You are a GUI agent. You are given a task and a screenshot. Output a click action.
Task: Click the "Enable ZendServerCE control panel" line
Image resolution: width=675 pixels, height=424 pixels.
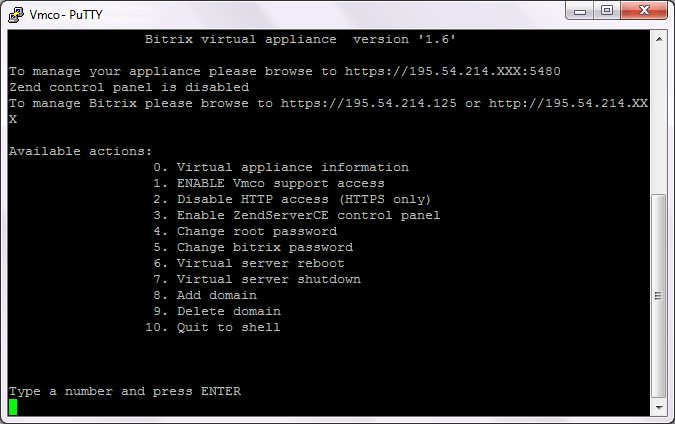tap(308, 215)
